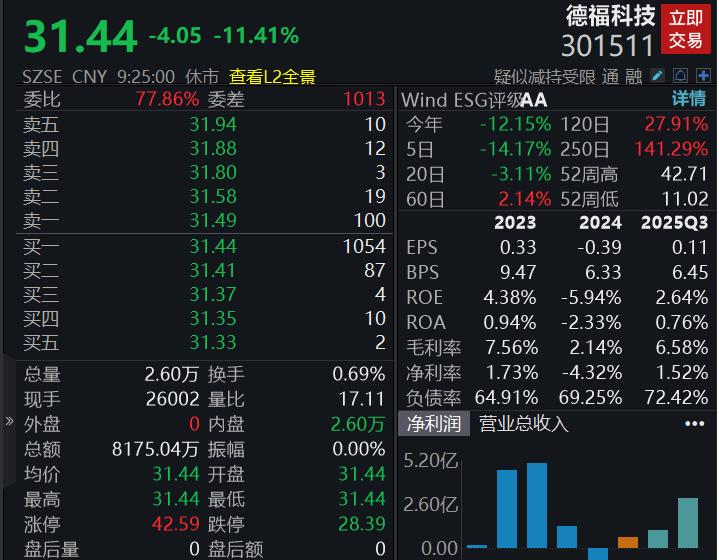The height and width of the screenshot is (560, 719).
Task: Switch to the 营业总收入 tab
Action: 523,423
